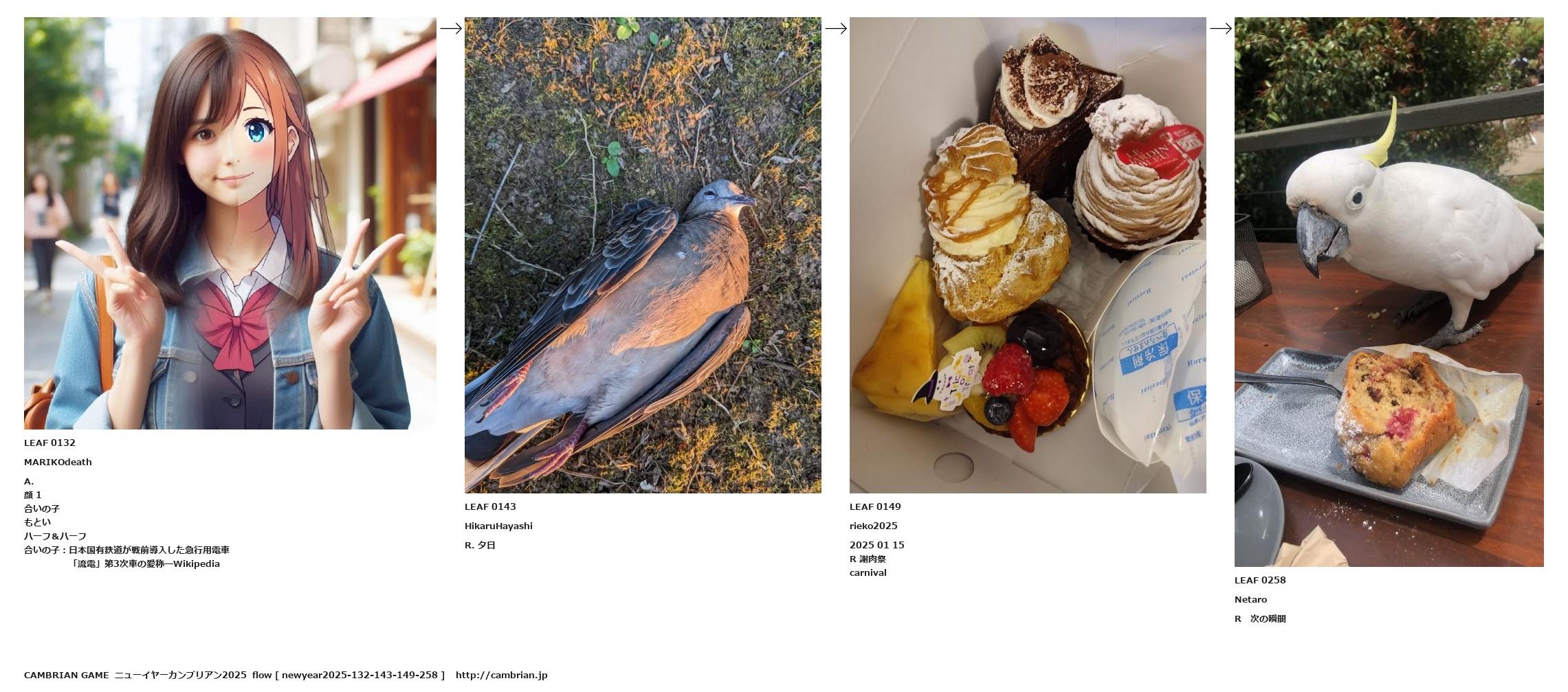Click the LEAF 0149 label

click(875, 506)
